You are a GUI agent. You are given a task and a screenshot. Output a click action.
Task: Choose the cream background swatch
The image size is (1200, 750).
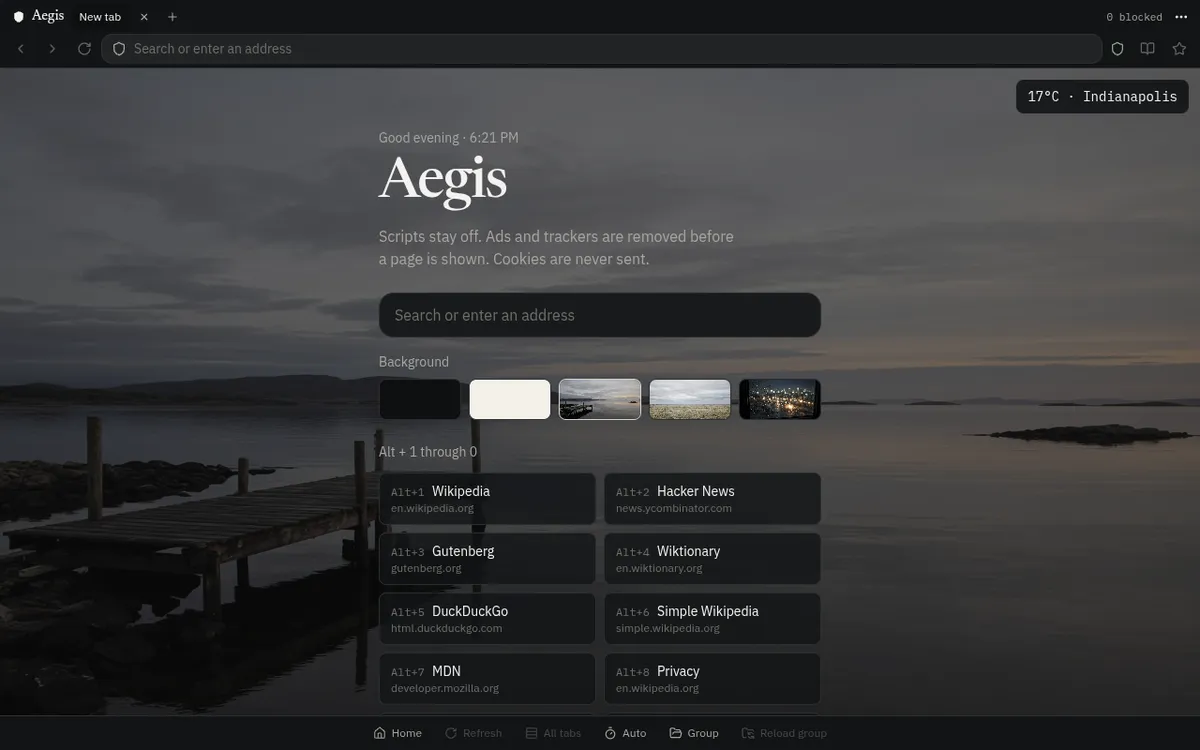click(510, 399)
